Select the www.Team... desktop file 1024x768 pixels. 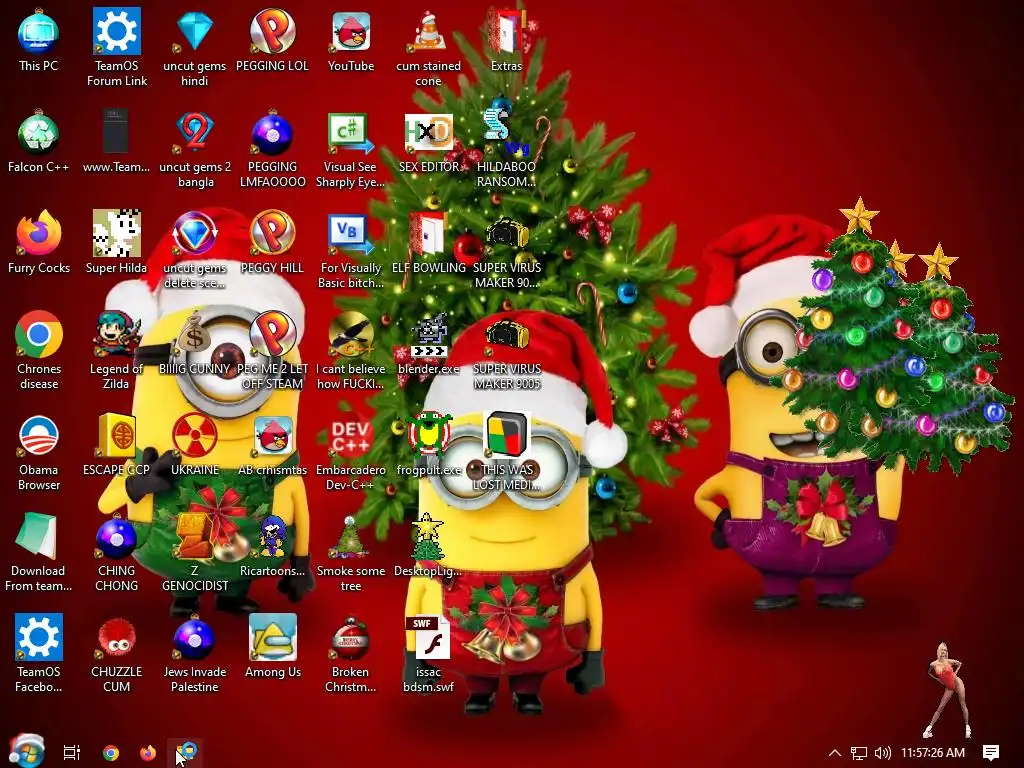point(116,133)
